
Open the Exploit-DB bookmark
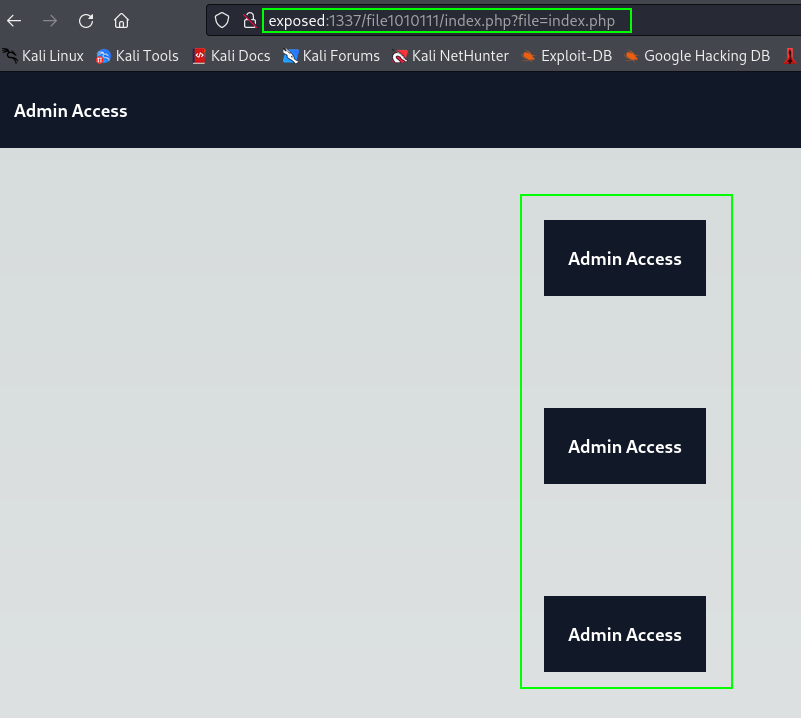coord(567,56)
